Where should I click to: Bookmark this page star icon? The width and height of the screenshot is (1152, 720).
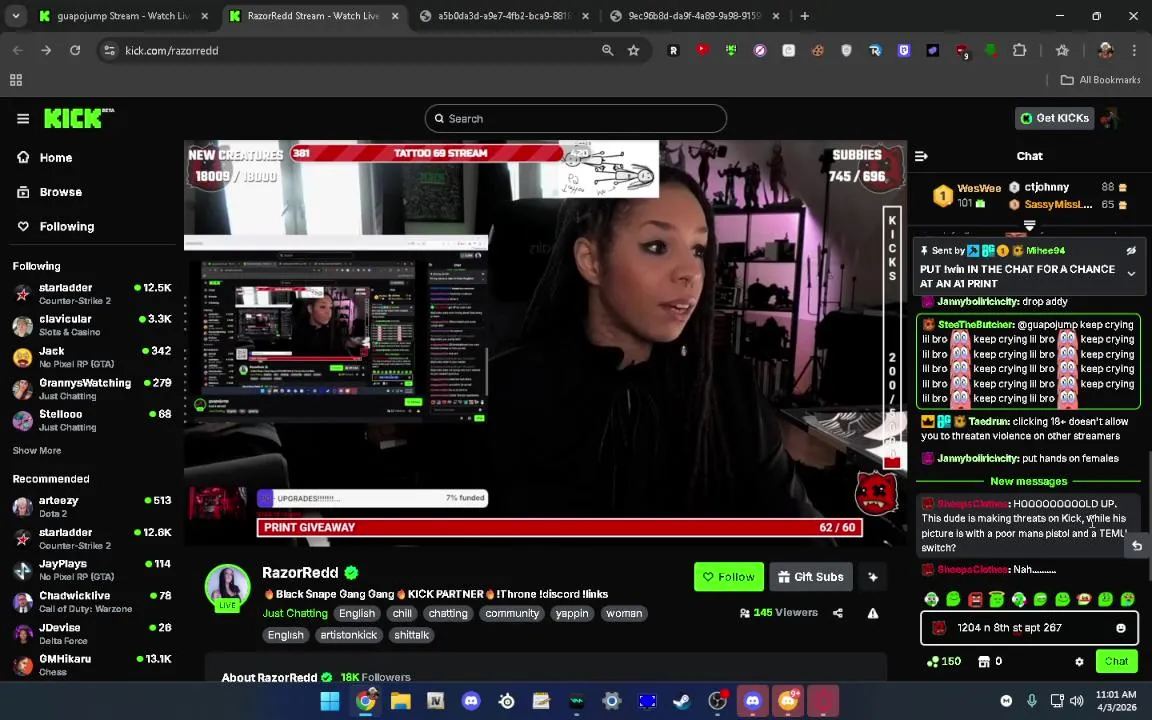[x=633, y=50]
